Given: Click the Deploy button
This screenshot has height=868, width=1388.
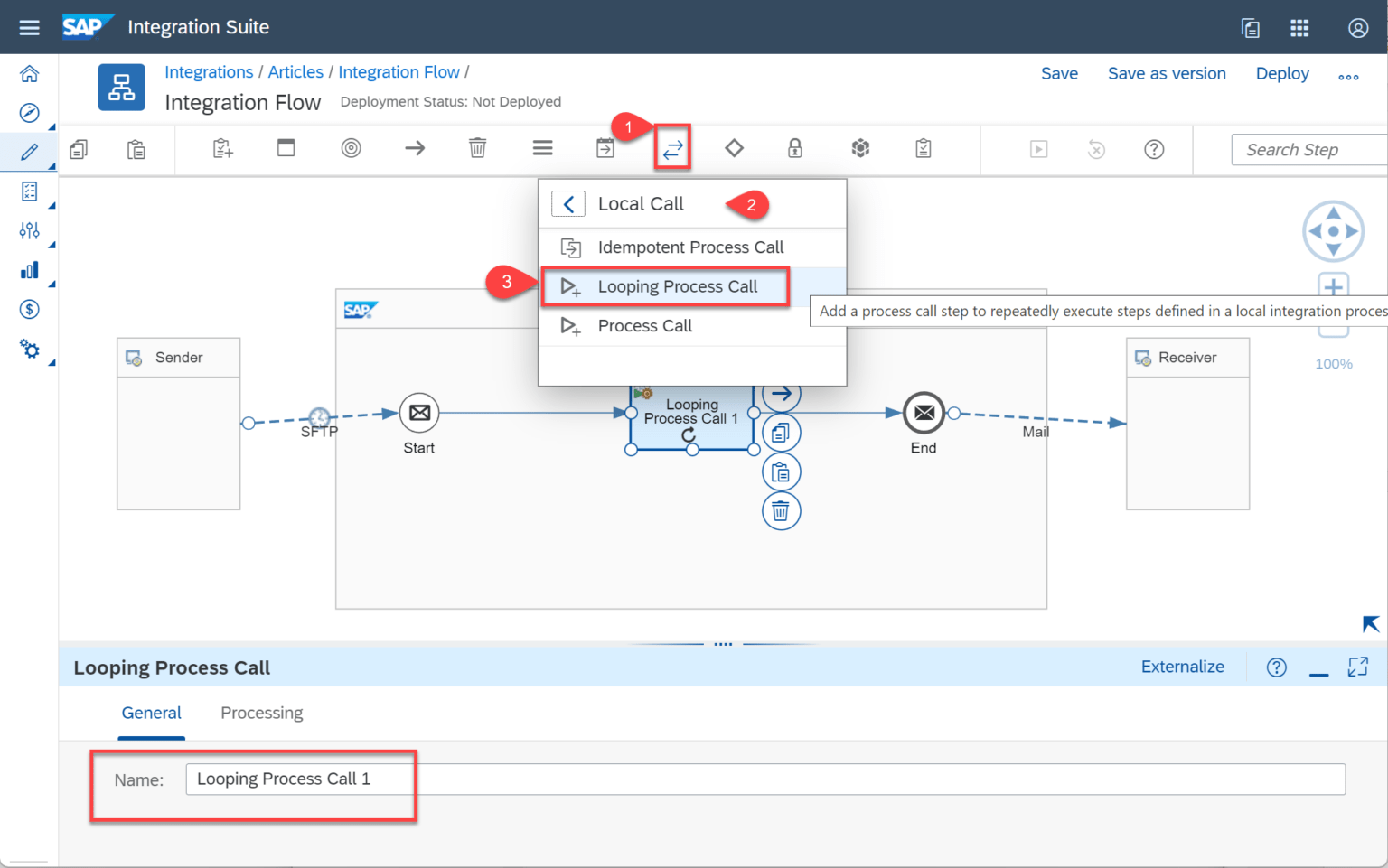Looking at the screenshot, I should click(1281, 74).
